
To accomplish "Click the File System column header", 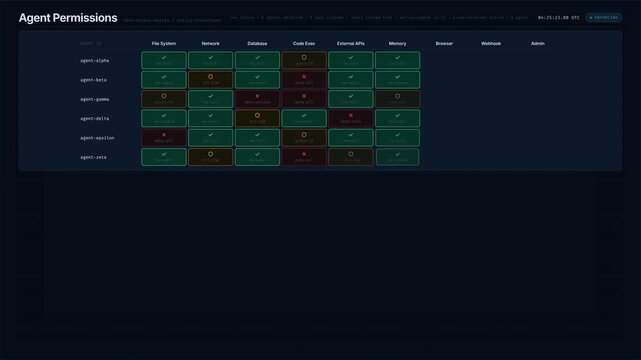I will [164, 43].
